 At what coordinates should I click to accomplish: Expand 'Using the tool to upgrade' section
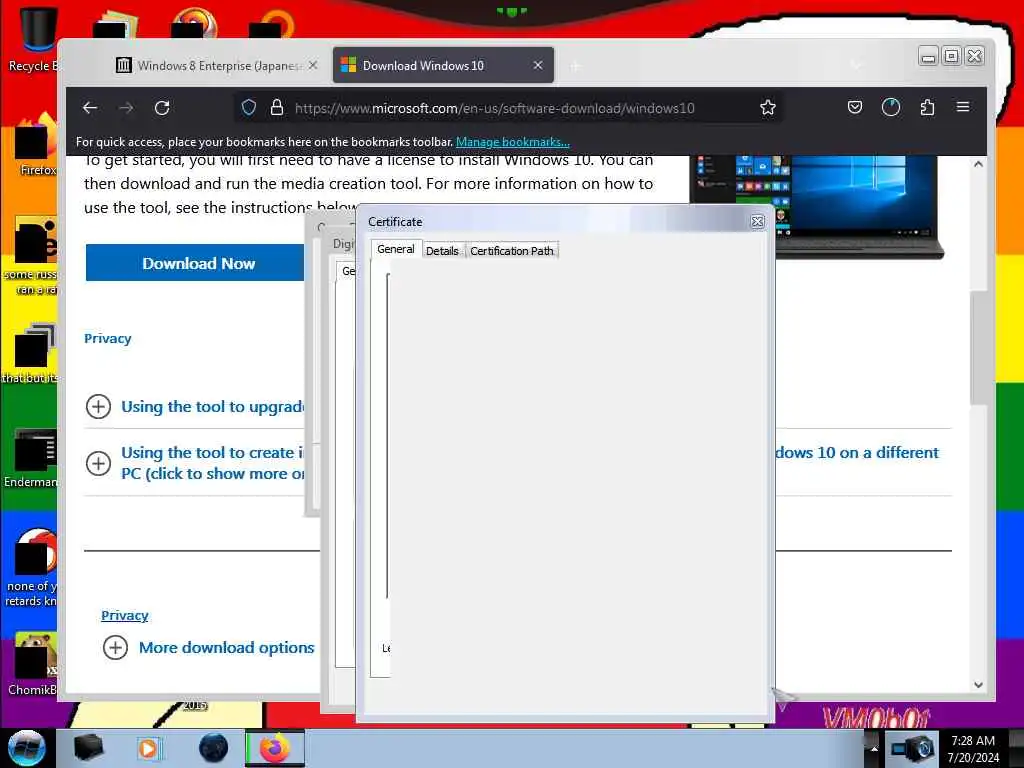pos(98,406)
